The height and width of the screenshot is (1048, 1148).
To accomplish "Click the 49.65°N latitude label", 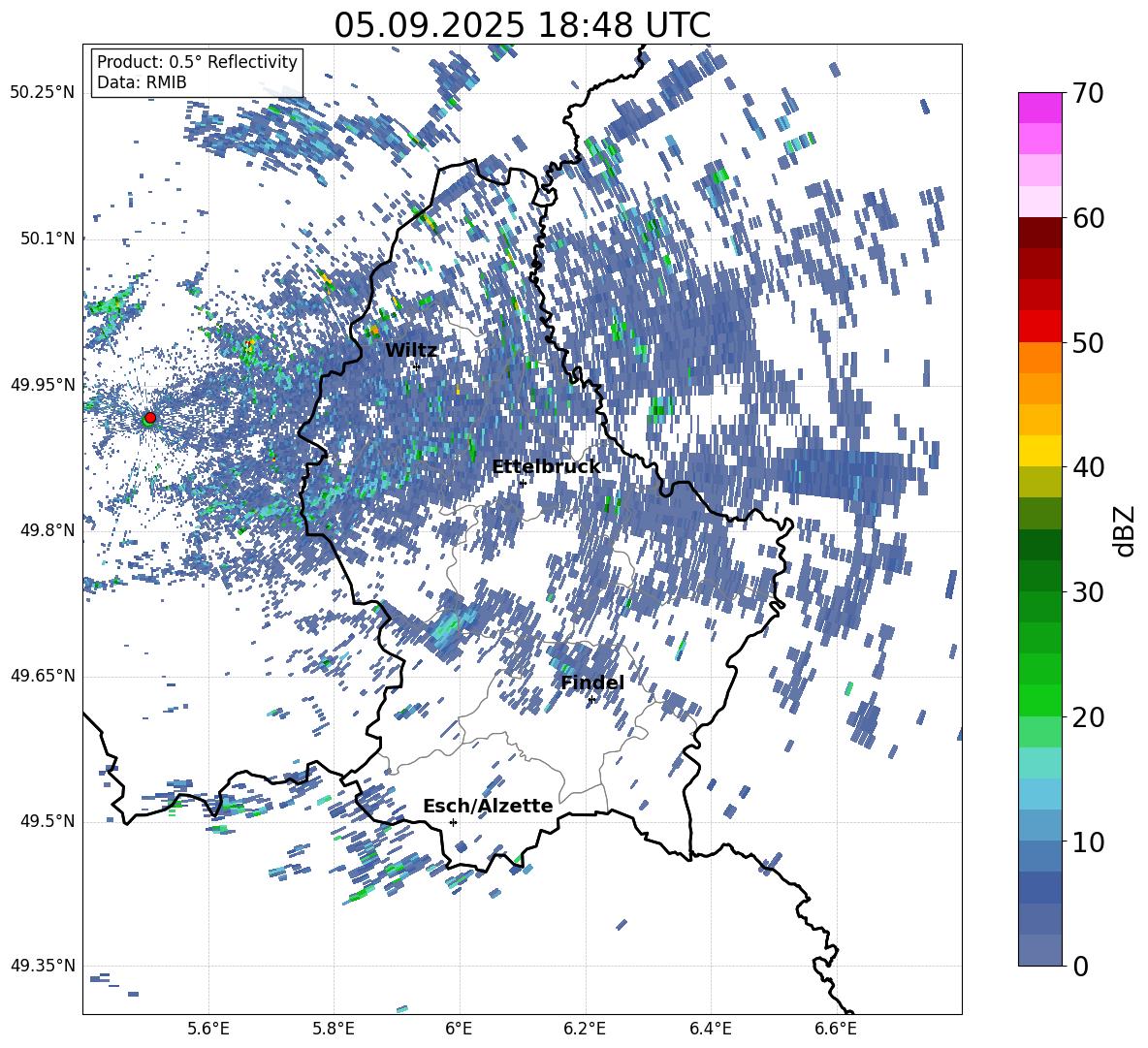I will pos(43,676).
